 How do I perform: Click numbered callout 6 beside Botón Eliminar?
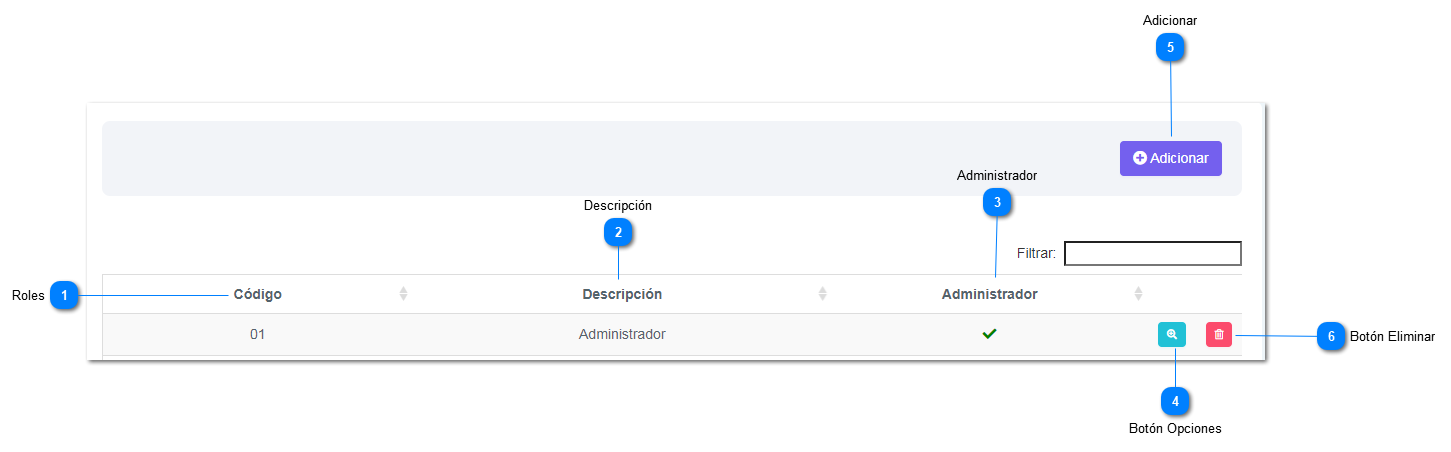[x=1330, y=337]
